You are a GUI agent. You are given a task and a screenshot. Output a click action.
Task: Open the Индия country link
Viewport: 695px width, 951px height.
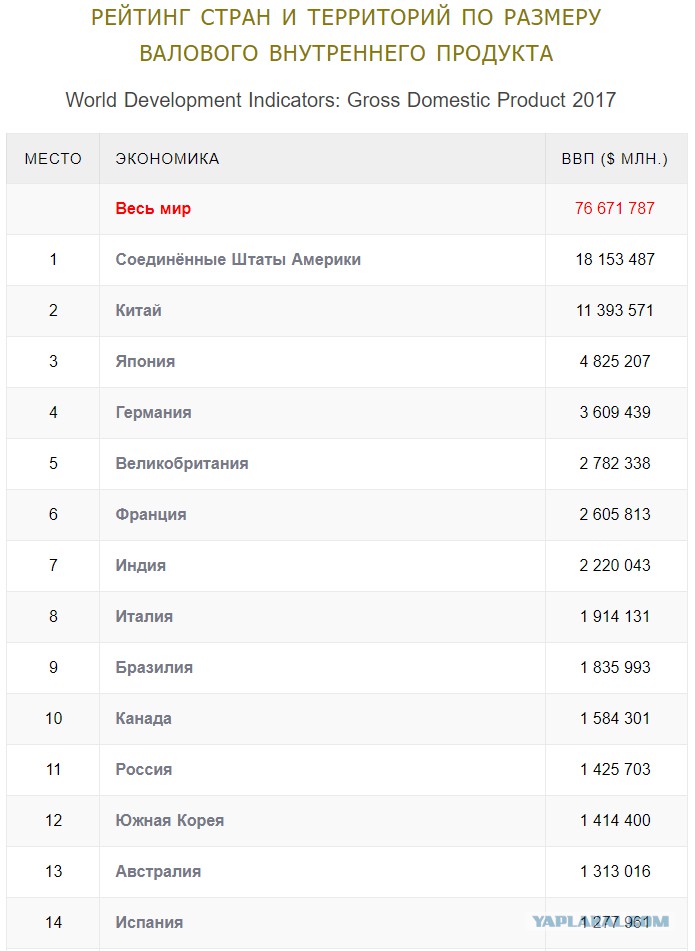click(x=141, y=565)
